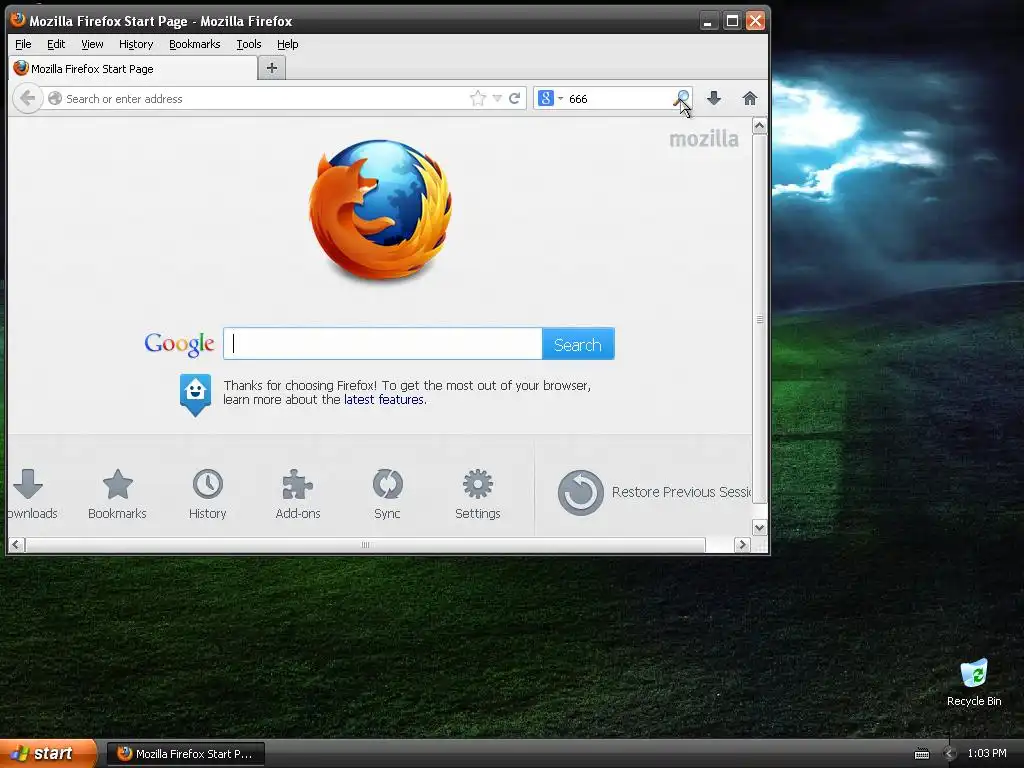Screen dimensions: 1024x768
Task: Expand the address bar history dropdown arrow
Action: (x=497, y=99)
